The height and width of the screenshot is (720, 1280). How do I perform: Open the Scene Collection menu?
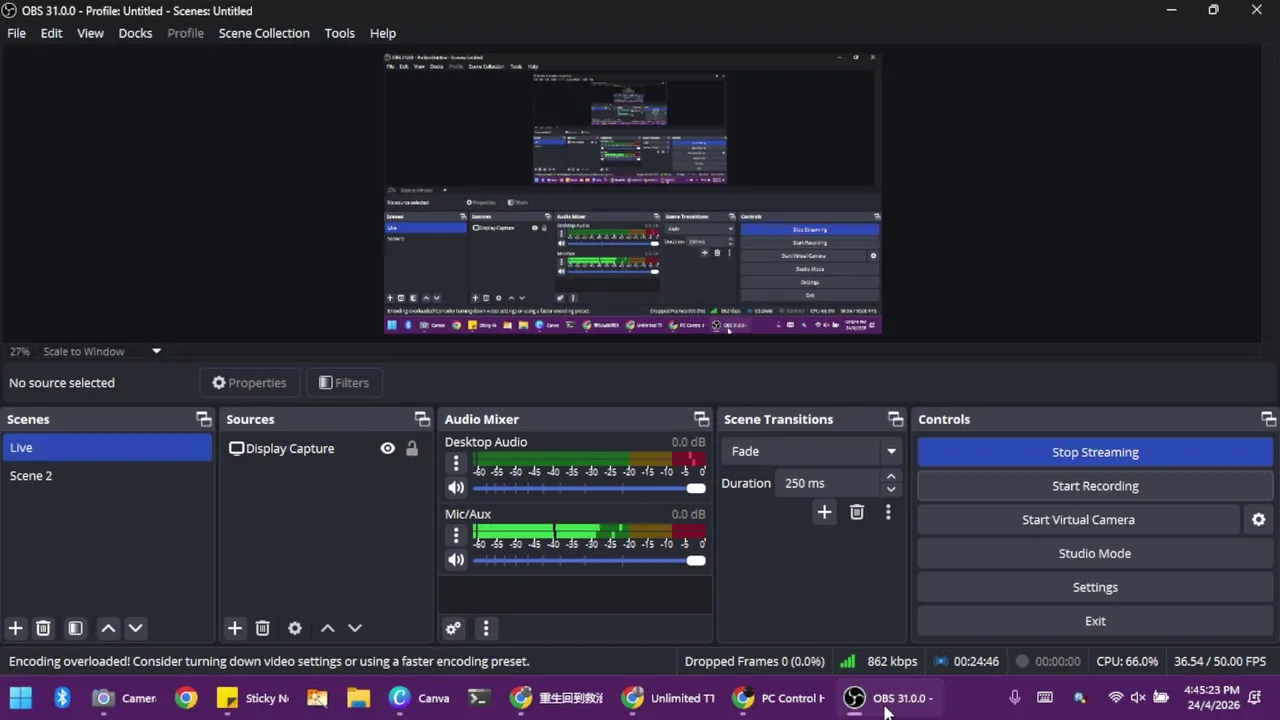[264, 33]
